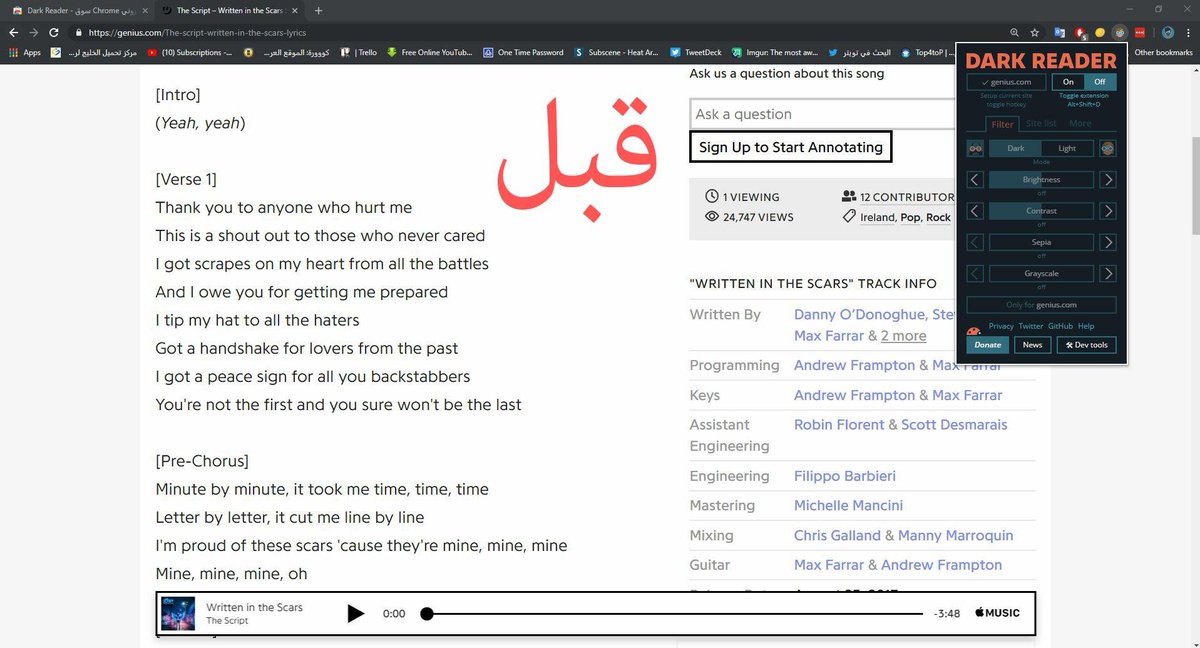Open the Subscene bookmark
This screenshot has width=1200, height=648.
coord(616,52)
